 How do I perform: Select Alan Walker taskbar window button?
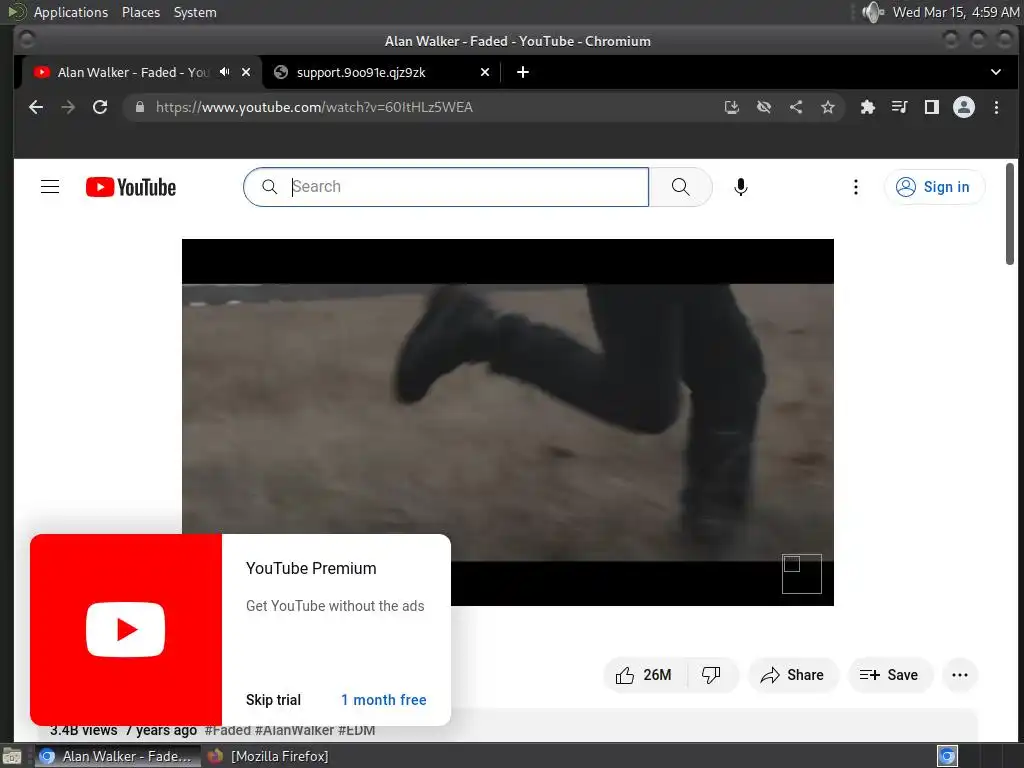pyautogui.click(x=118, y=756)
